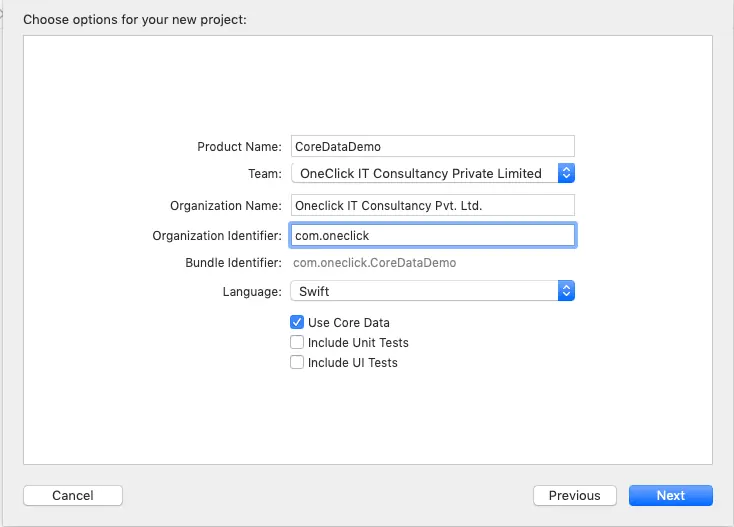Click the Product Name field containing CoreDataDemo
The width and height of the screenshot is (734, 527).
click(433, 146)
